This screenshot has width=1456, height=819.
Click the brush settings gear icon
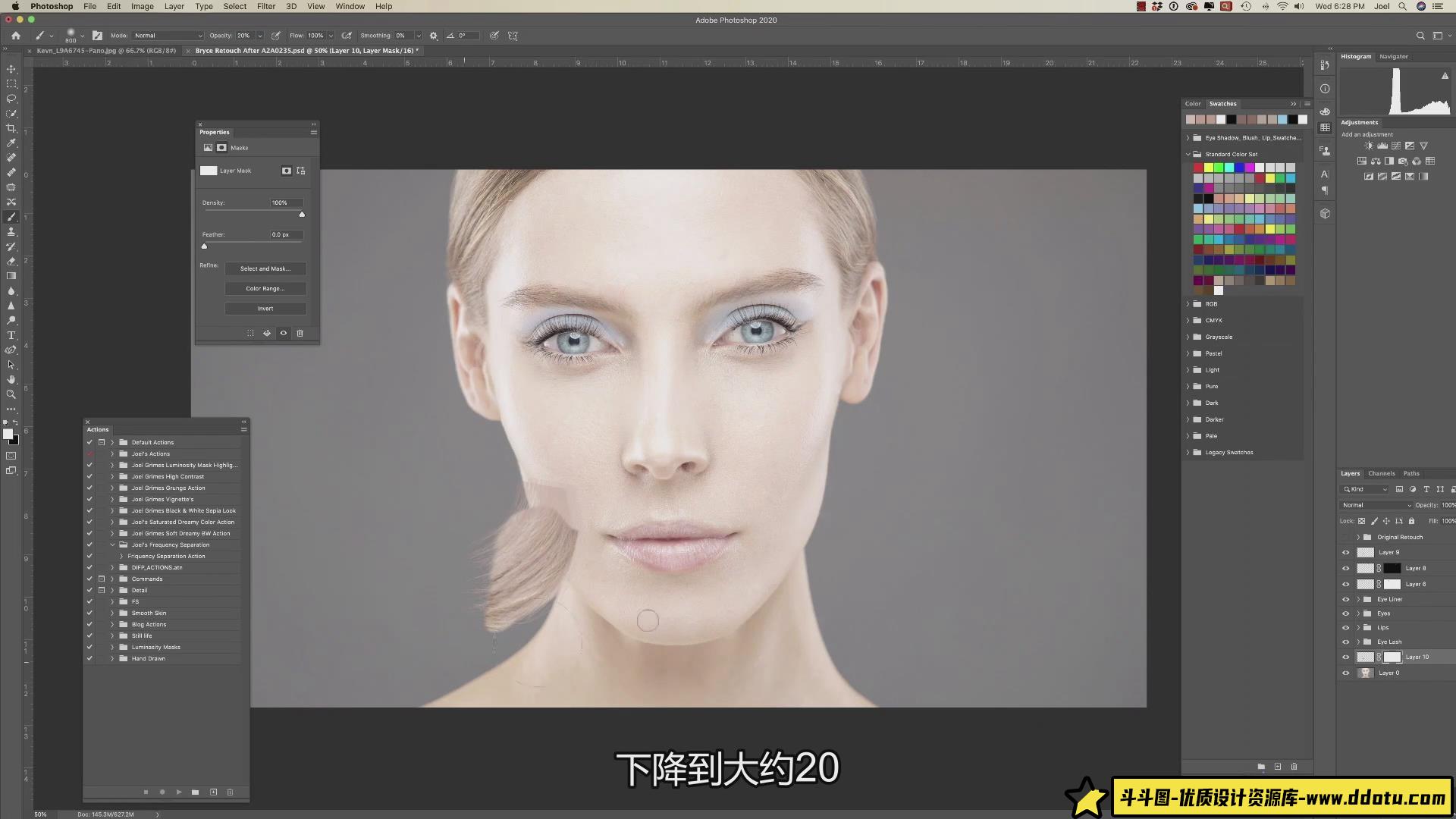click(x=434, y=36)
